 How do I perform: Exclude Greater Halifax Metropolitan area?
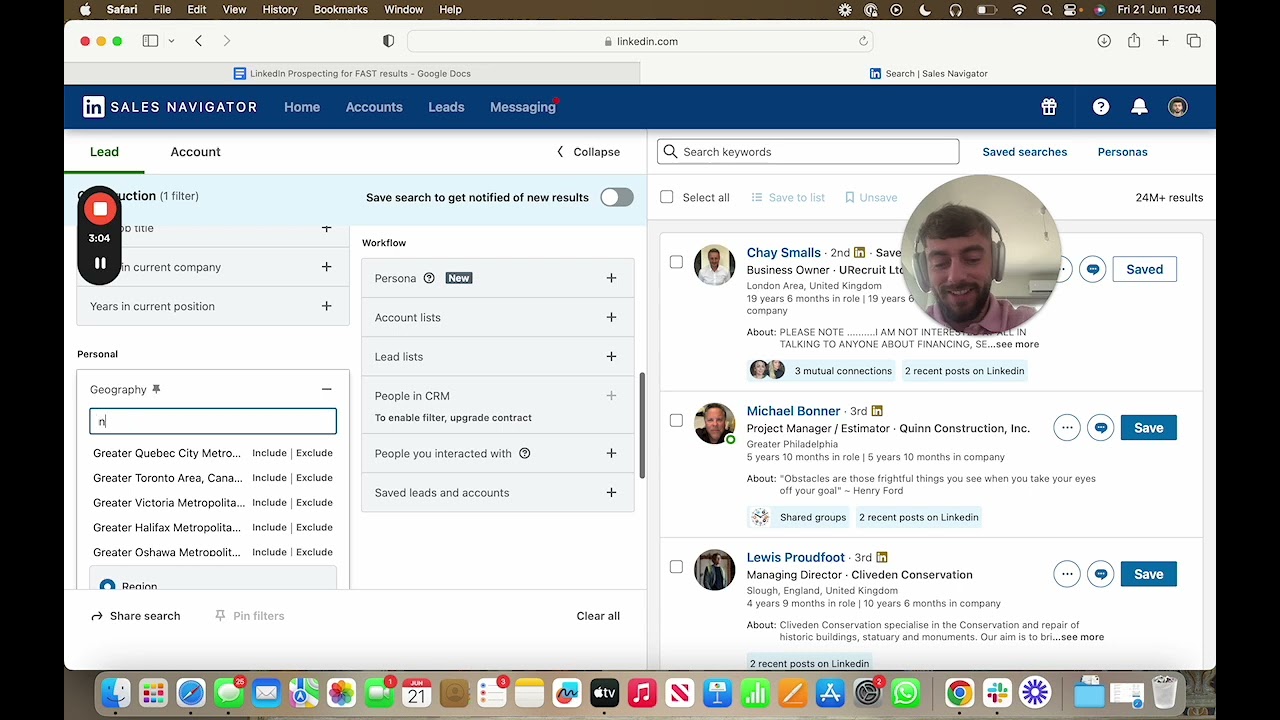coord(315,527)
